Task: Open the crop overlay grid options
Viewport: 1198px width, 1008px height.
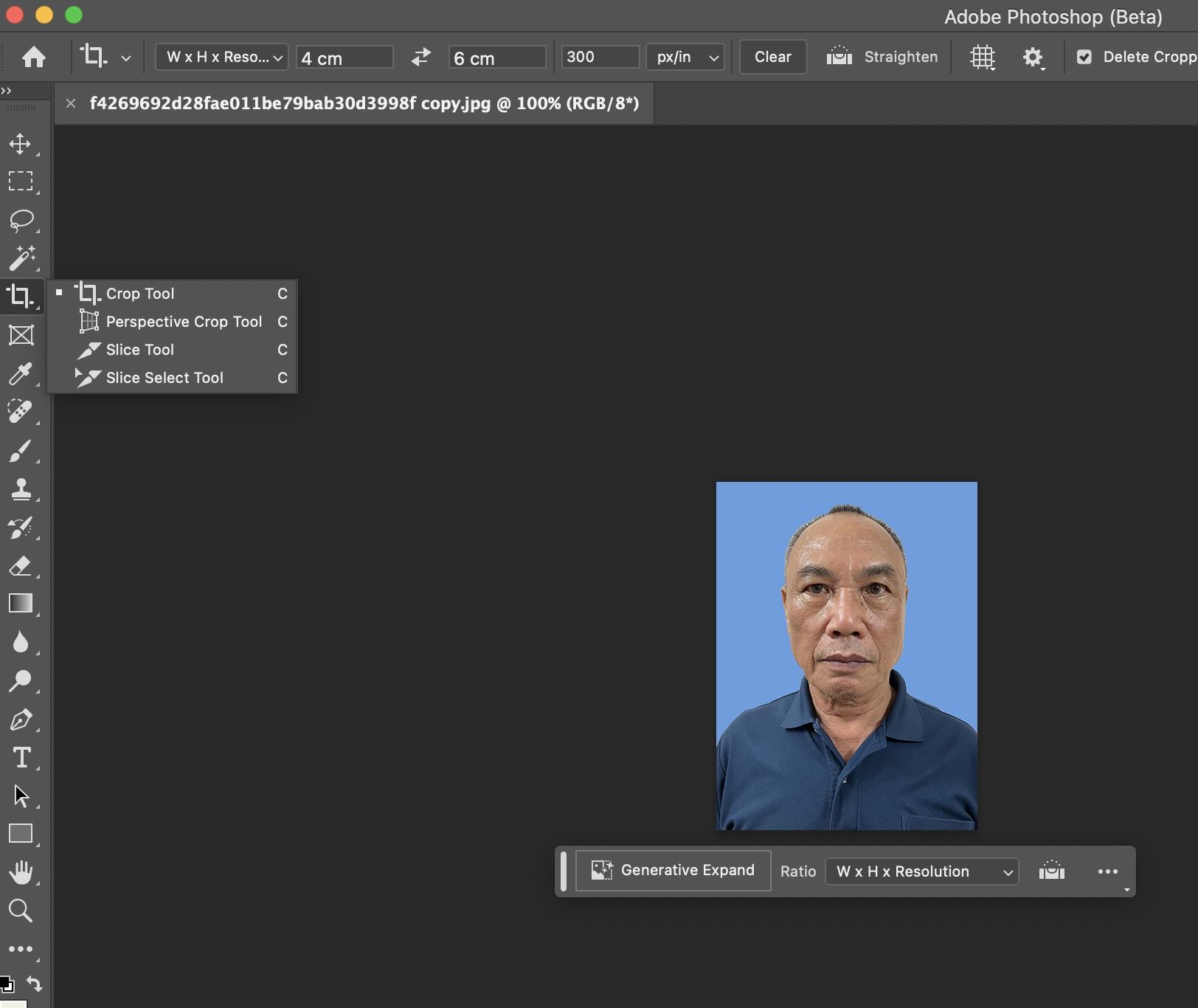Action: coord(982,57)
